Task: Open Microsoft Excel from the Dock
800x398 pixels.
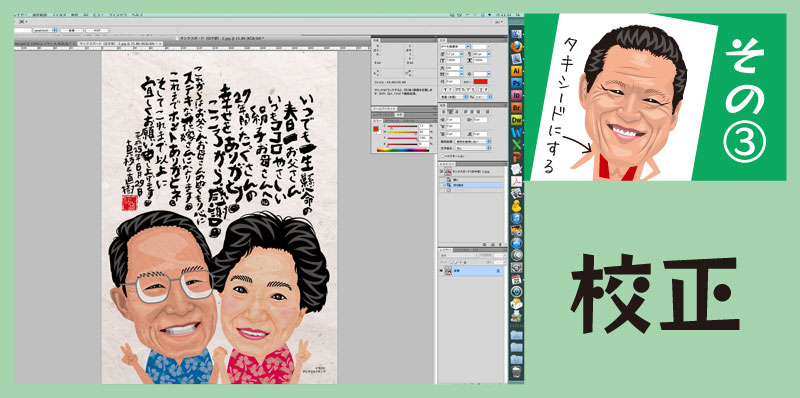Action: point(516,144)
